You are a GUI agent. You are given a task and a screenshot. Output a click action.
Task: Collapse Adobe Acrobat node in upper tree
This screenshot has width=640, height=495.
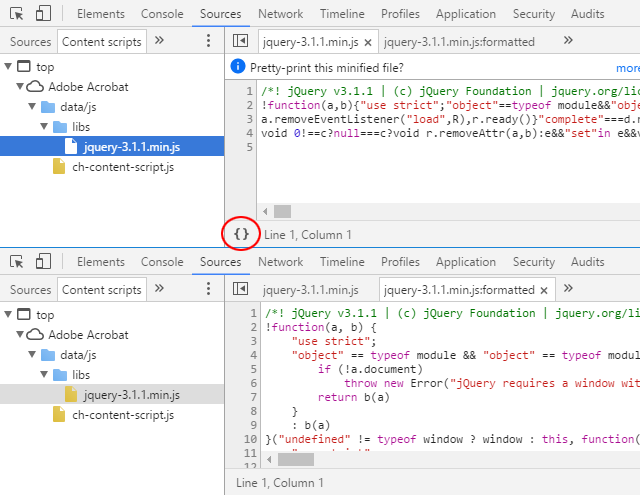(19, 86)
